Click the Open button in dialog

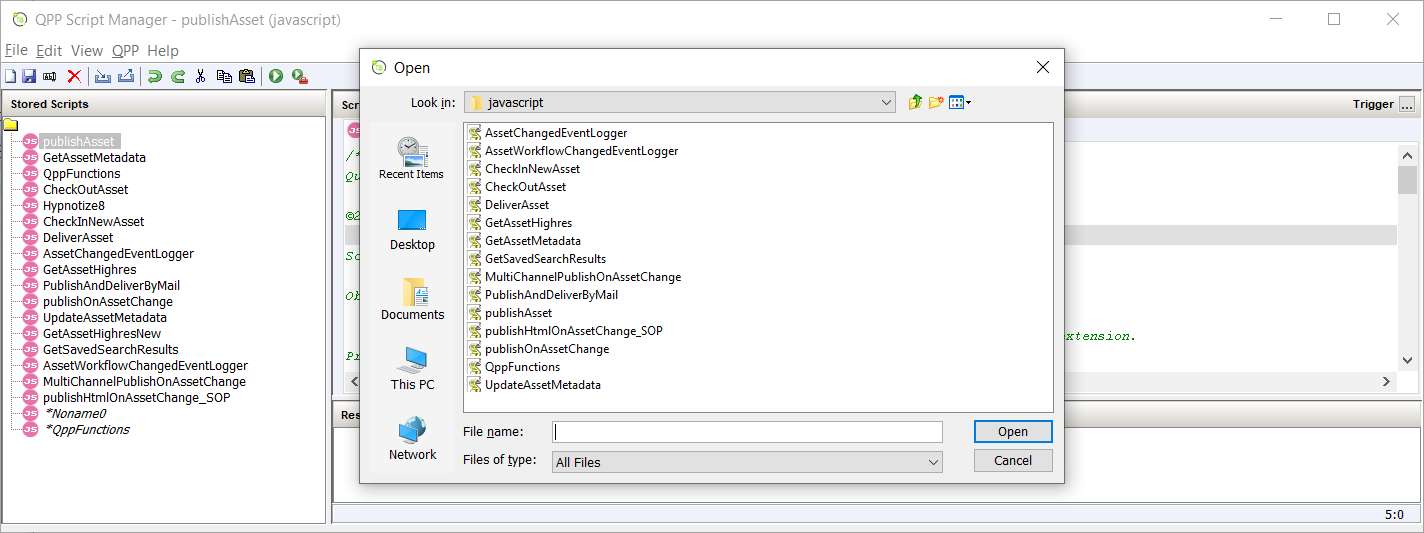coord(1013,431)
